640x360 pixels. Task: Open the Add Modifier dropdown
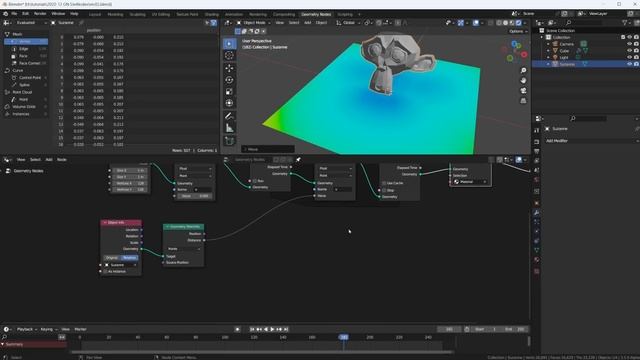[592, 141]
